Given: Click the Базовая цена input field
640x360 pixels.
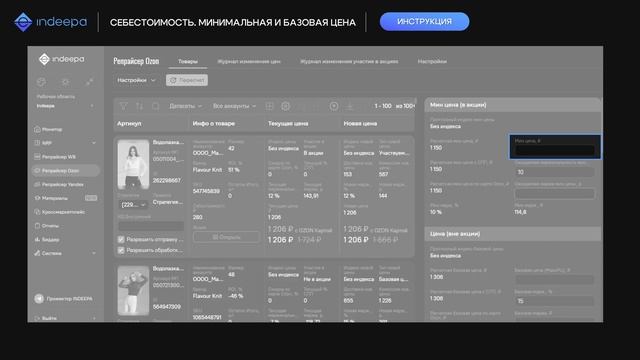Looking at the screenshot, I should [555, 280].
